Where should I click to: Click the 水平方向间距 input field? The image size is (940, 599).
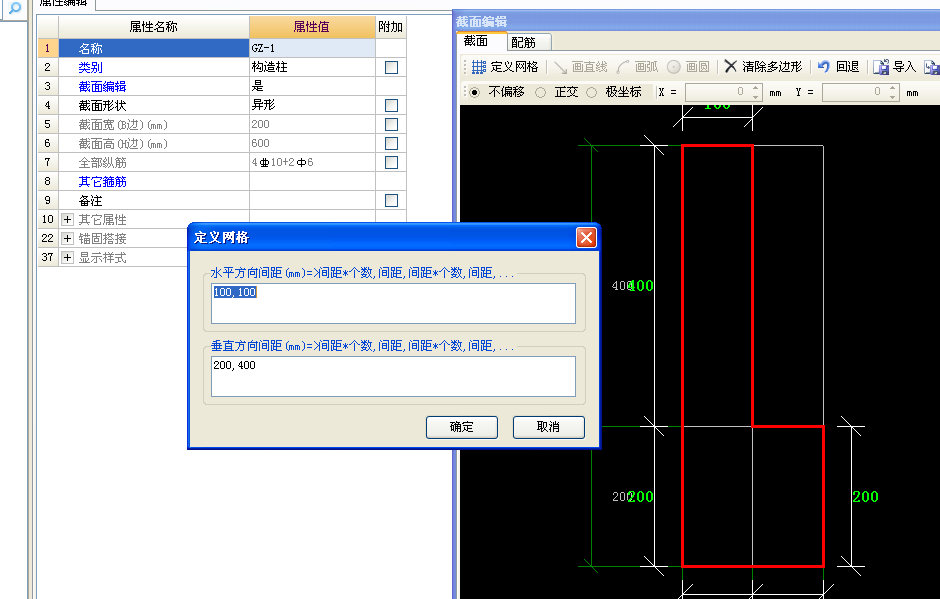pyautogui.click(x=393, y=303)
